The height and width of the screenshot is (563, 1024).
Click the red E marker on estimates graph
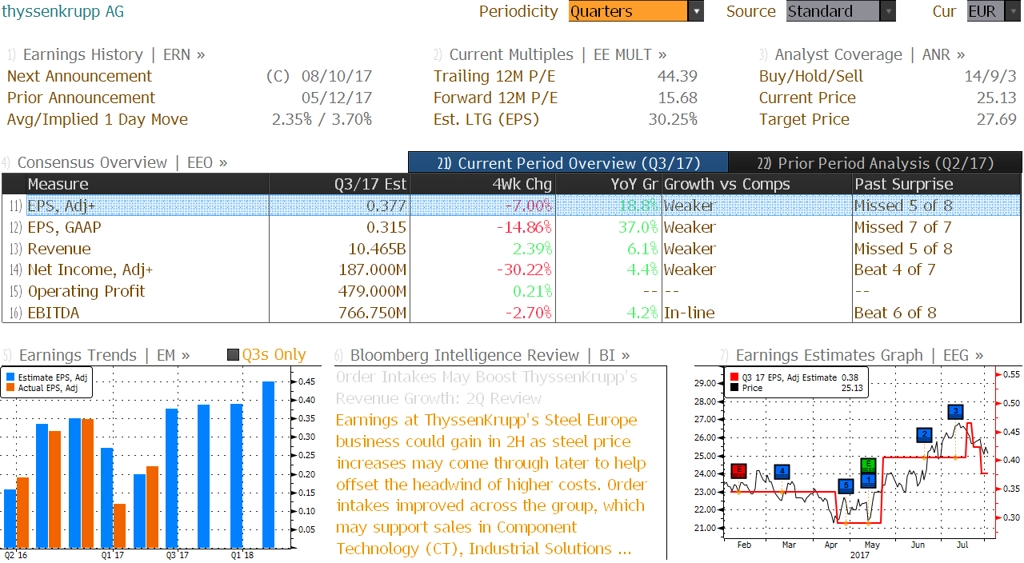point(739,470)
